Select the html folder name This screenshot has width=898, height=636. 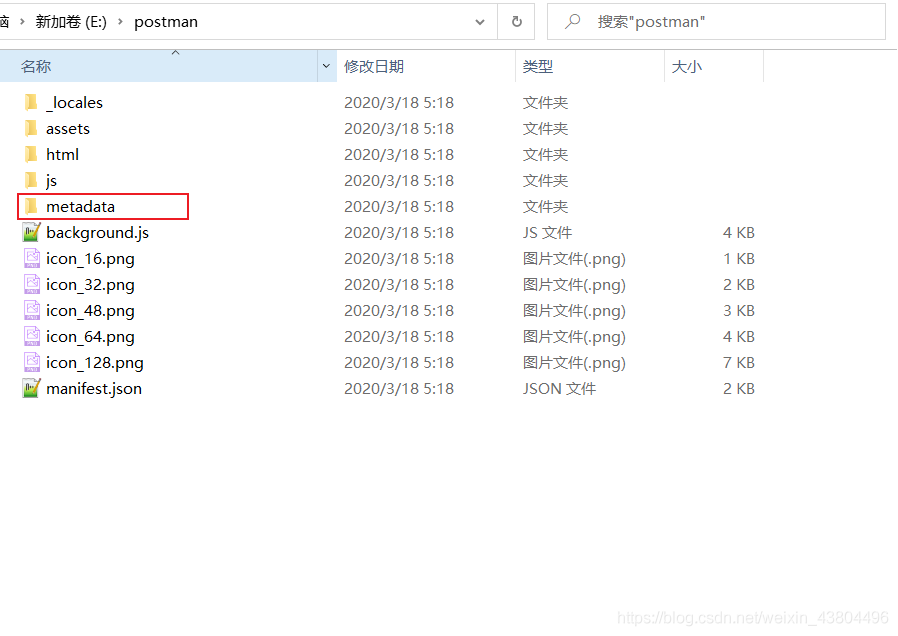tap(62, 155)
